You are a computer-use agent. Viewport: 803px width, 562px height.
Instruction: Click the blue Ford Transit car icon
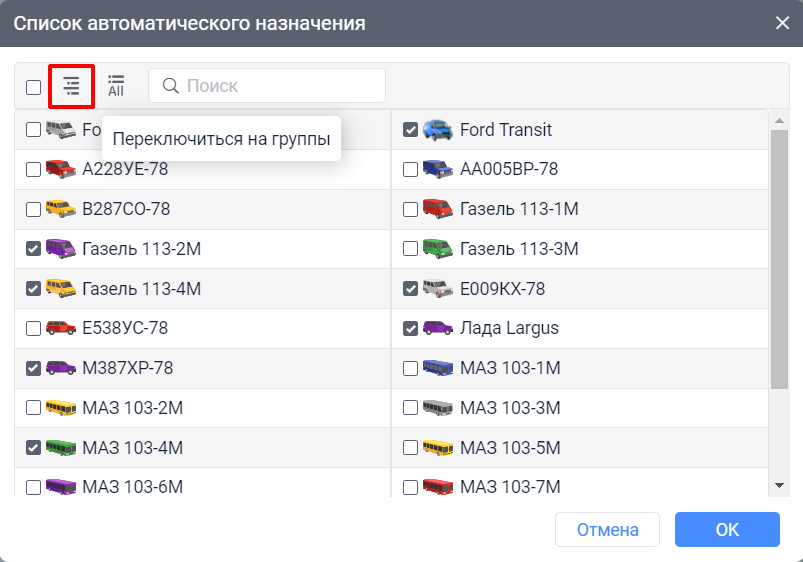pos(437,130)
